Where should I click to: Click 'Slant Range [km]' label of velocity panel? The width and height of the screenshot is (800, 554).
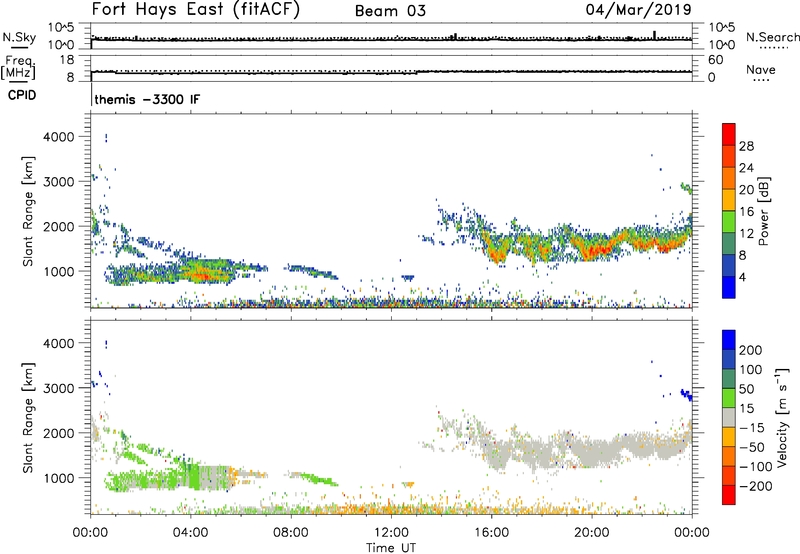[28, 418]
